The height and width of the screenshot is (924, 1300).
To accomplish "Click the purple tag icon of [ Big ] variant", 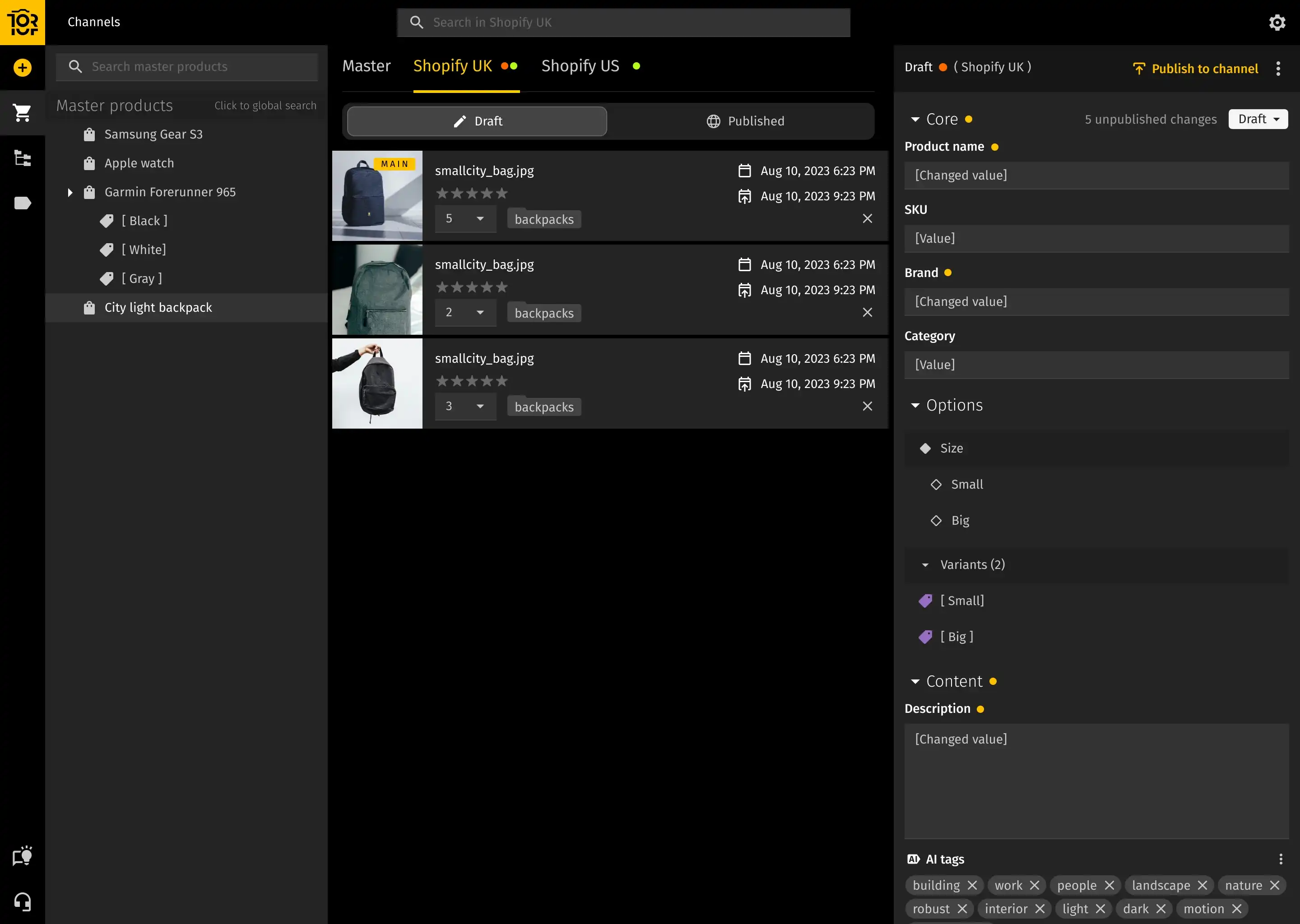I will click(925, 637).
